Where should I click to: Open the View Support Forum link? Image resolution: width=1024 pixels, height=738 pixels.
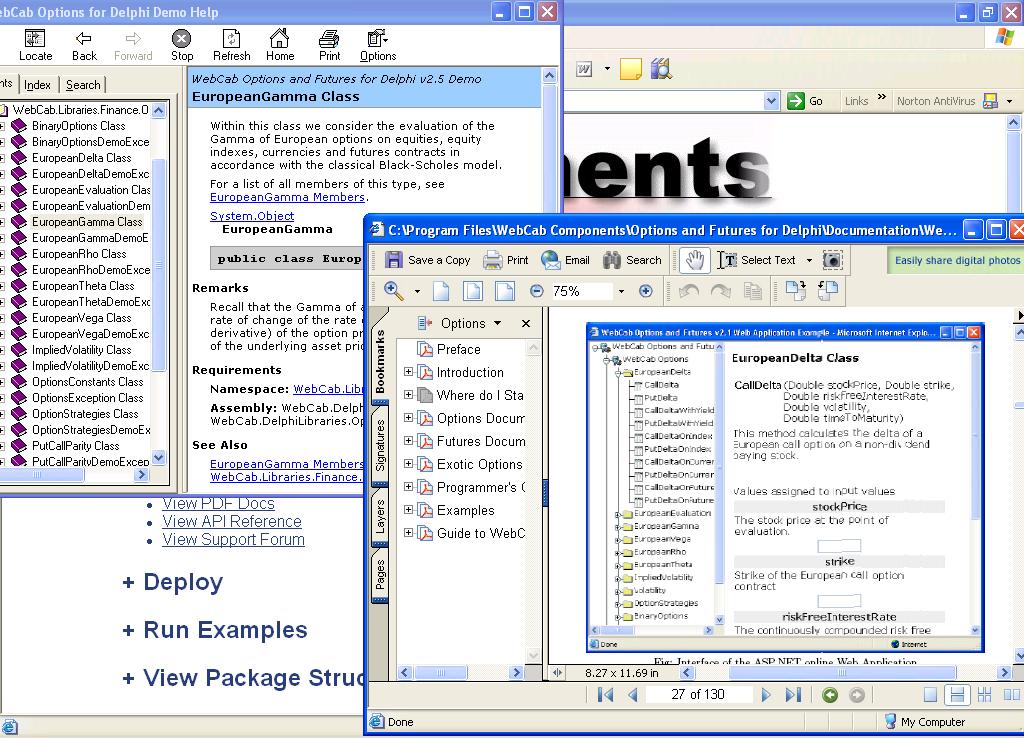[233, 540]
